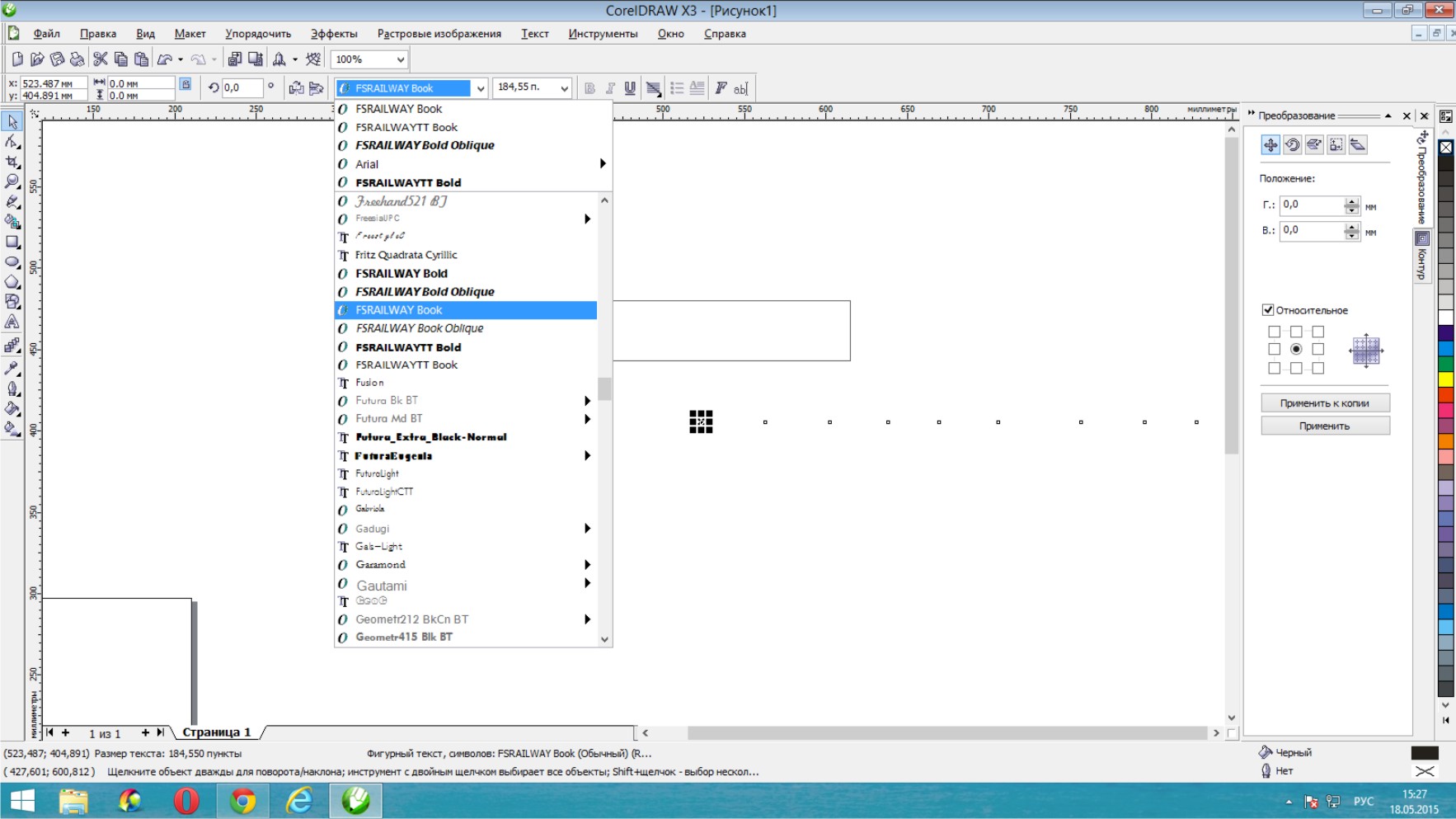This screenshot has width=1456, height=819.
Task: Select the Fill bucket tool
Action: pos(12,408)
